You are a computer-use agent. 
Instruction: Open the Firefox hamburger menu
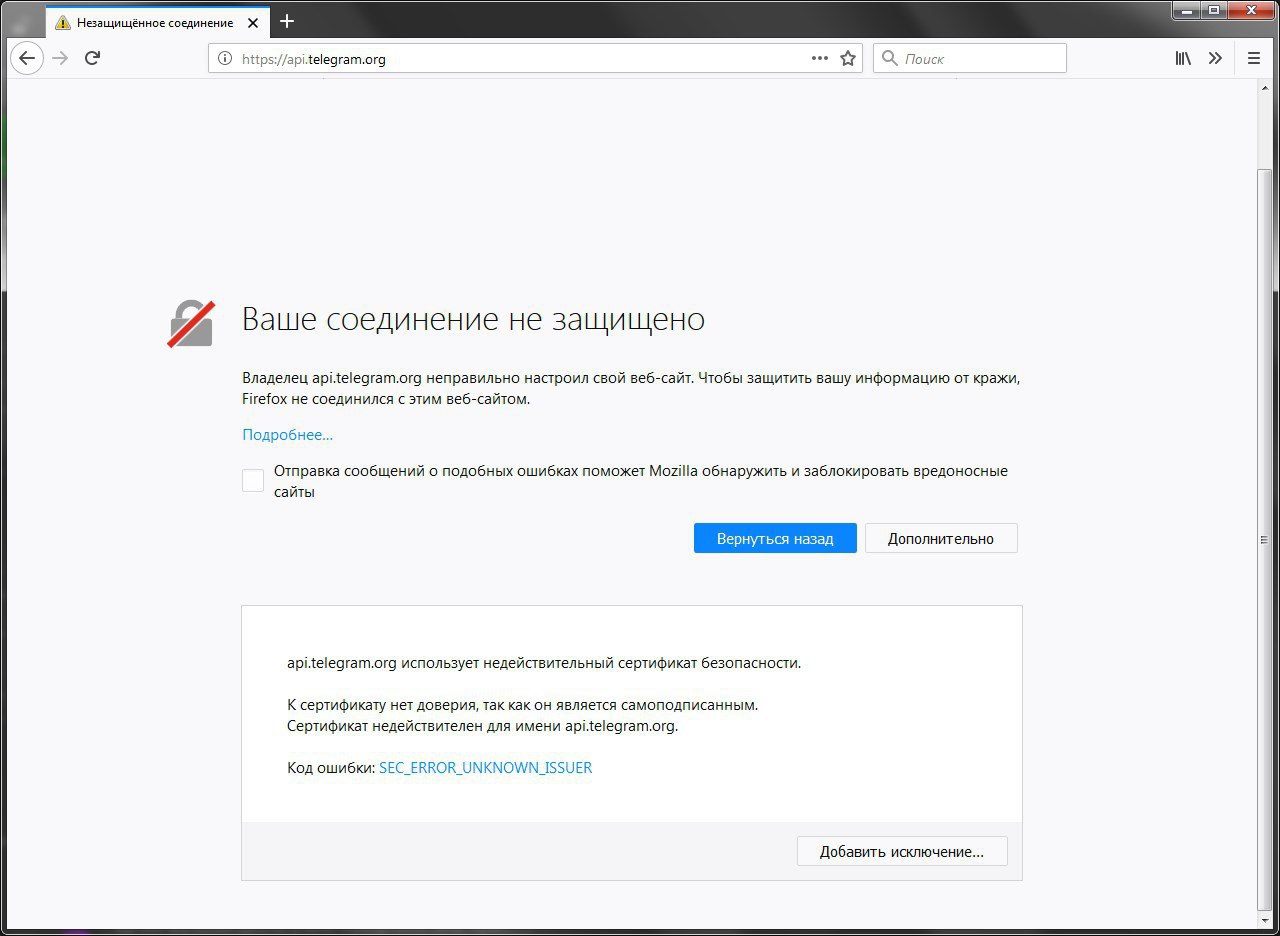click(1254, 58)
